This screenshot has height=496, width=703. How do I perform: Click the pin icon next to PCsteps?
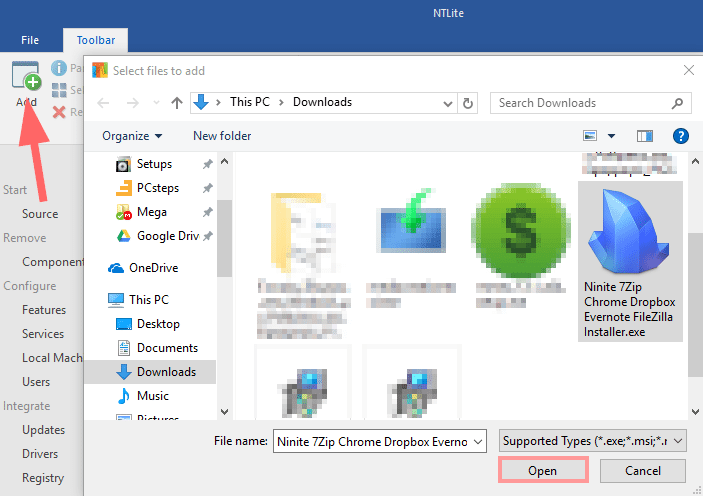click(207, 188)
